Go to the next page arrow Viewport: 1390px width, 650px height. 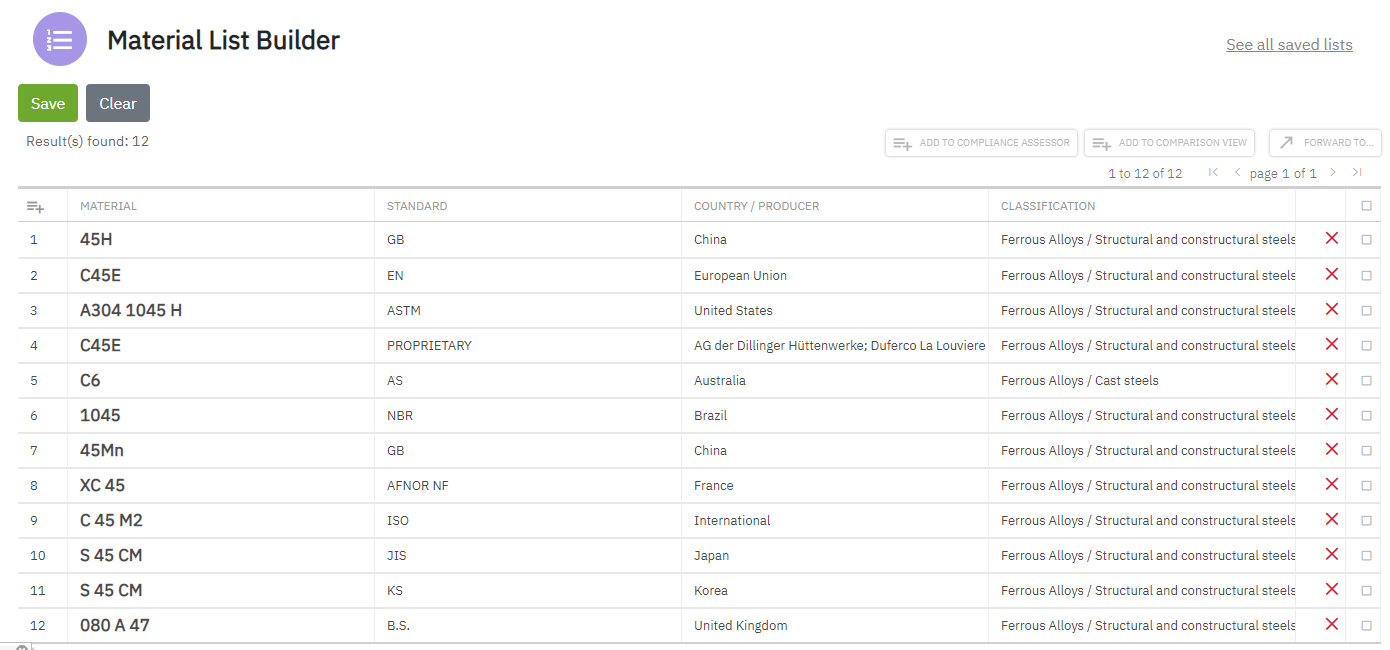1332,173
